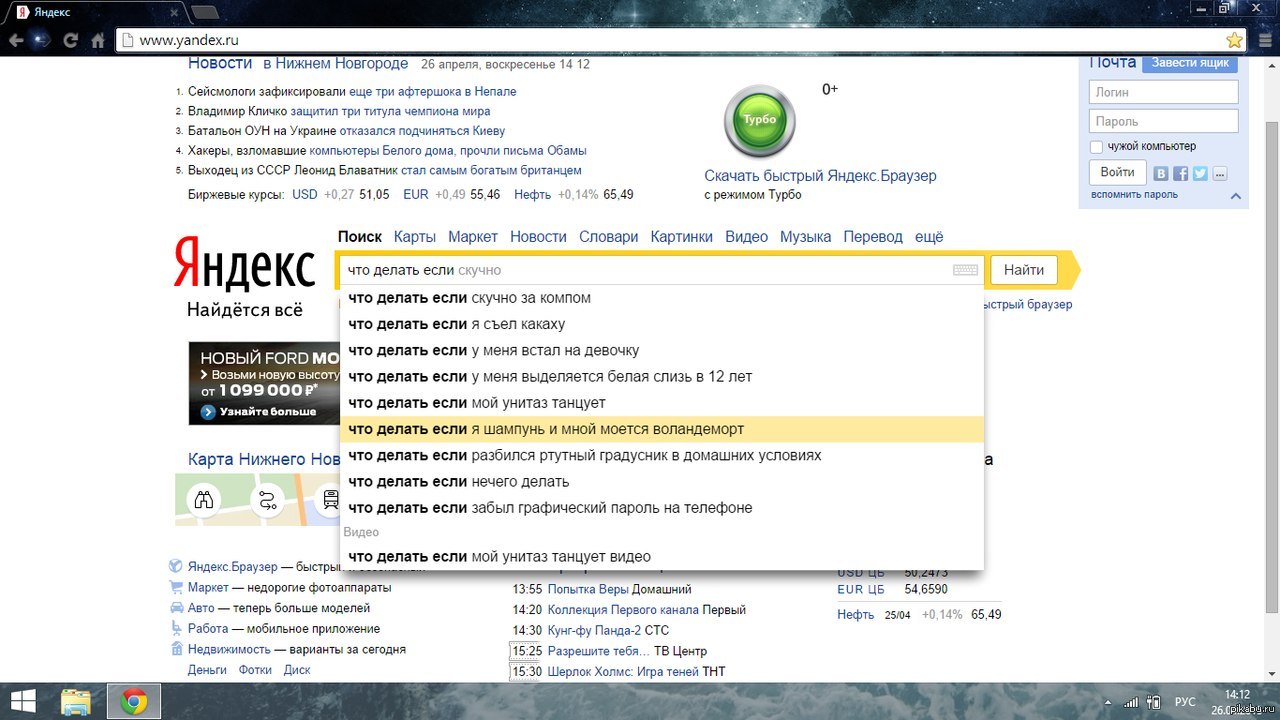This screenshot has width=1280, height=720.
Task: Open the Скачать быстрый Яндекс.Браузер link
Action: coord(820,176)
